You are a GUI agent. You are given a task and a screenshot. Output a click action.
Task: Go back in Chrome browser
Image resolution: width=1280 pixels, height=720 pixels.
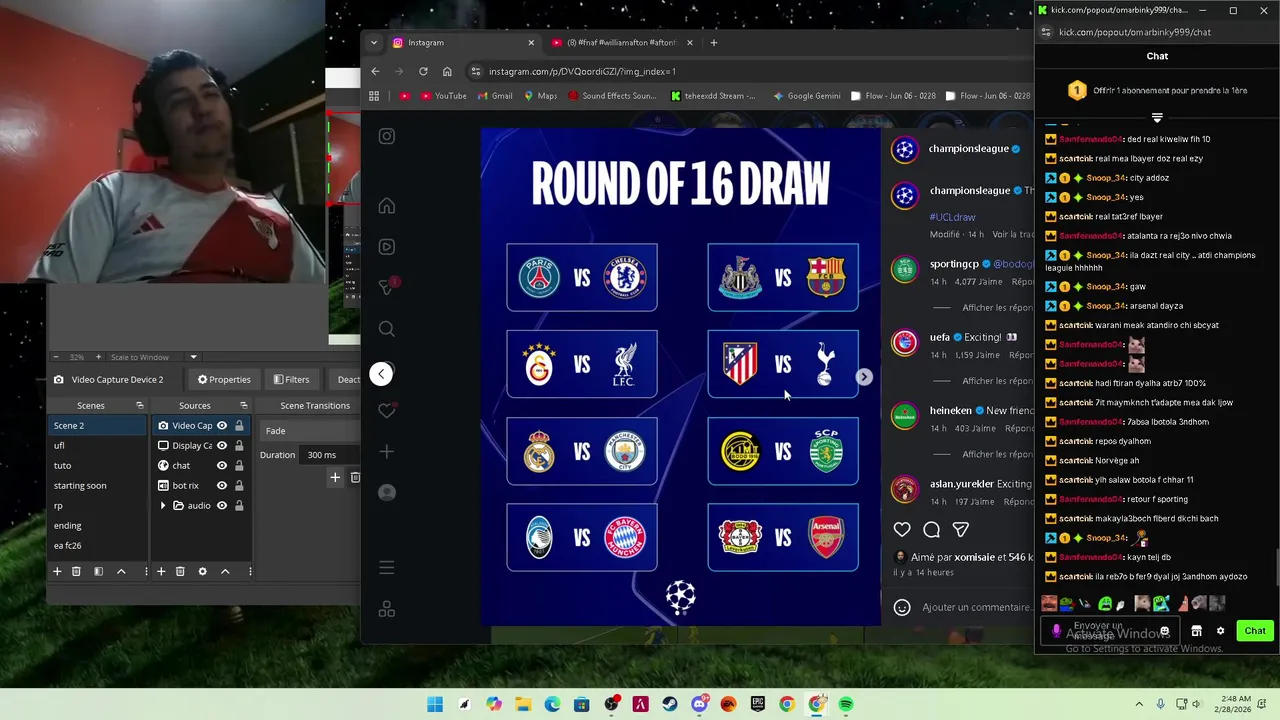(x=375, y=71)
